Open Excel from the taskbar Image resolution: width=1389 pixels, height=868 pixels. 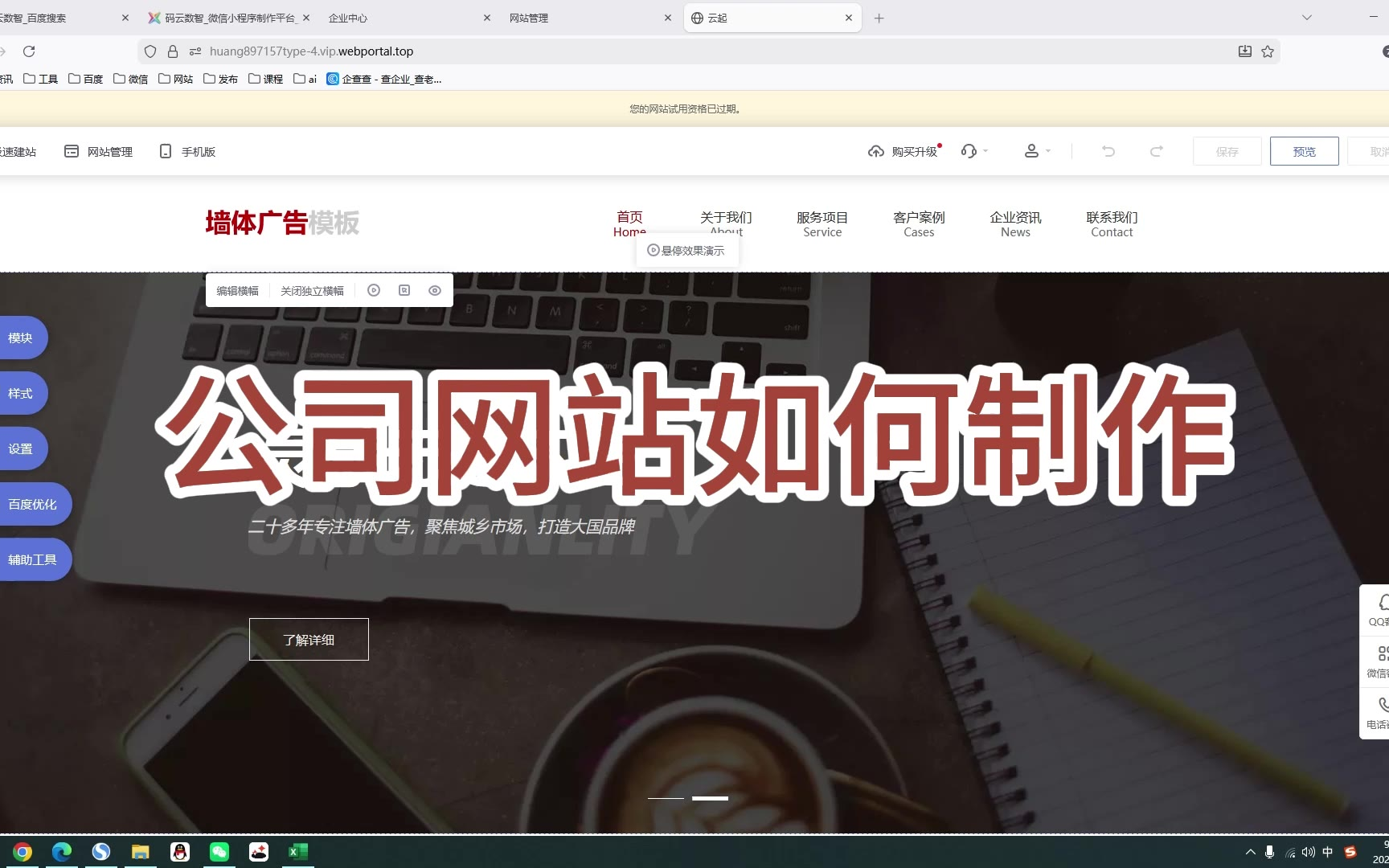point(298,852)
